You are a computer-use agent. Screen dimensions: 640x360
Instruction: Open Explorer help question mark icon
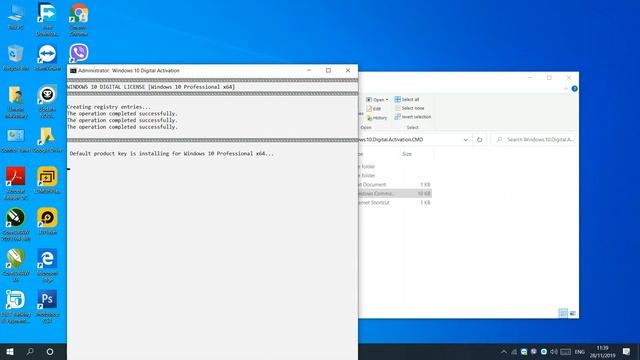click(x=574, y=89)
